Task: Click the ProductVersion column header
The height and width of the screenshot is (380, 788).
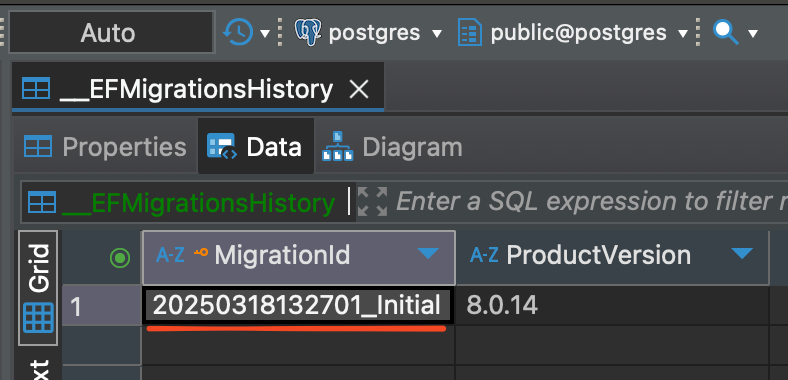Action: (612, 257)
